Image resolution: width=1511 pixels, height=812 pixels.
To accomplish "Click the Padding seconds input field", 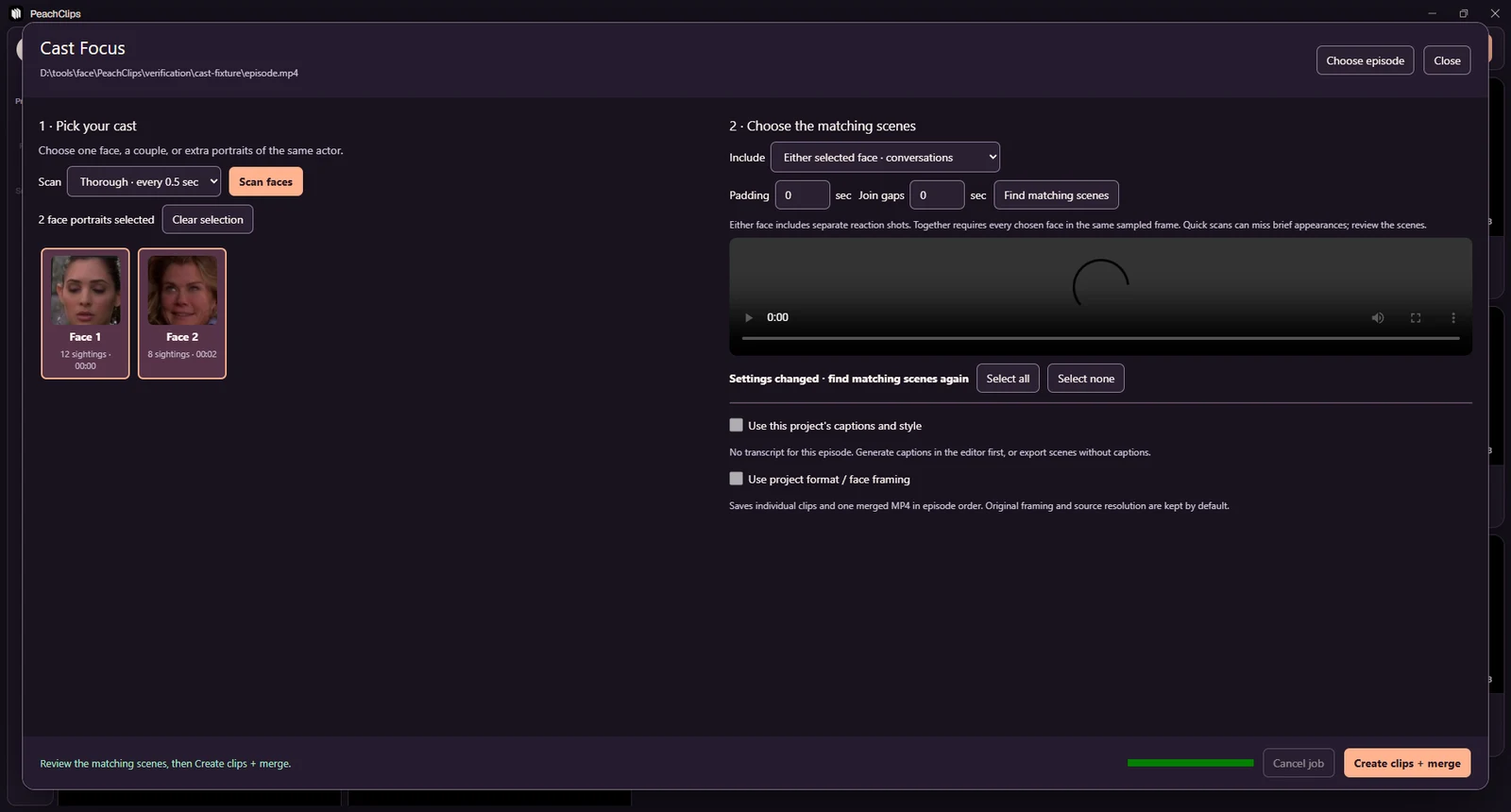I will pyautogui.click(x=802, y=195).
